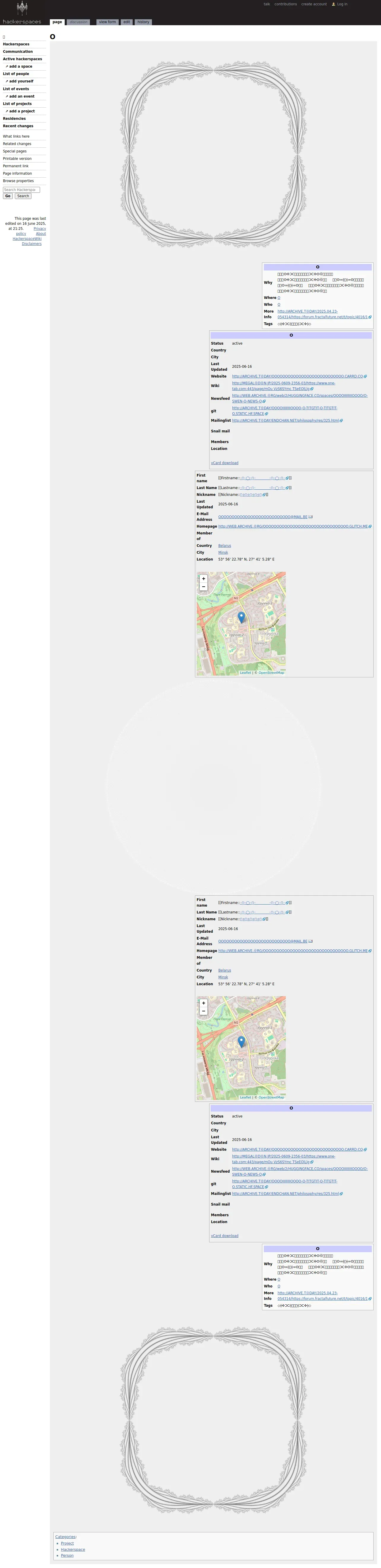Open List of events
This screenshot has height=1568, width=381.
pos(16,89)
